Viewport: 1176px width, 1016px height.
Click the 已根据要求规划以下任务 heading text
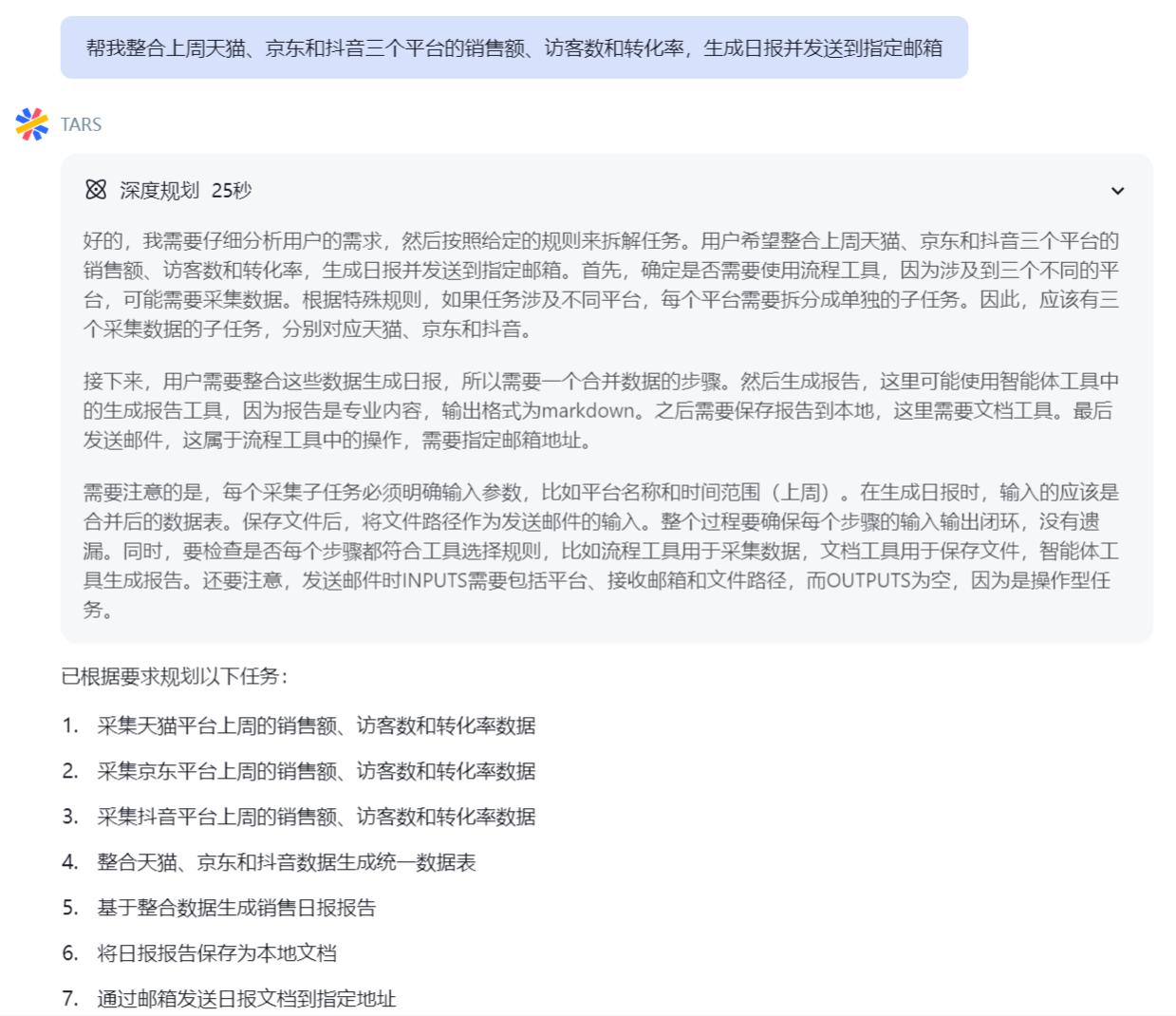click(175, 676)
